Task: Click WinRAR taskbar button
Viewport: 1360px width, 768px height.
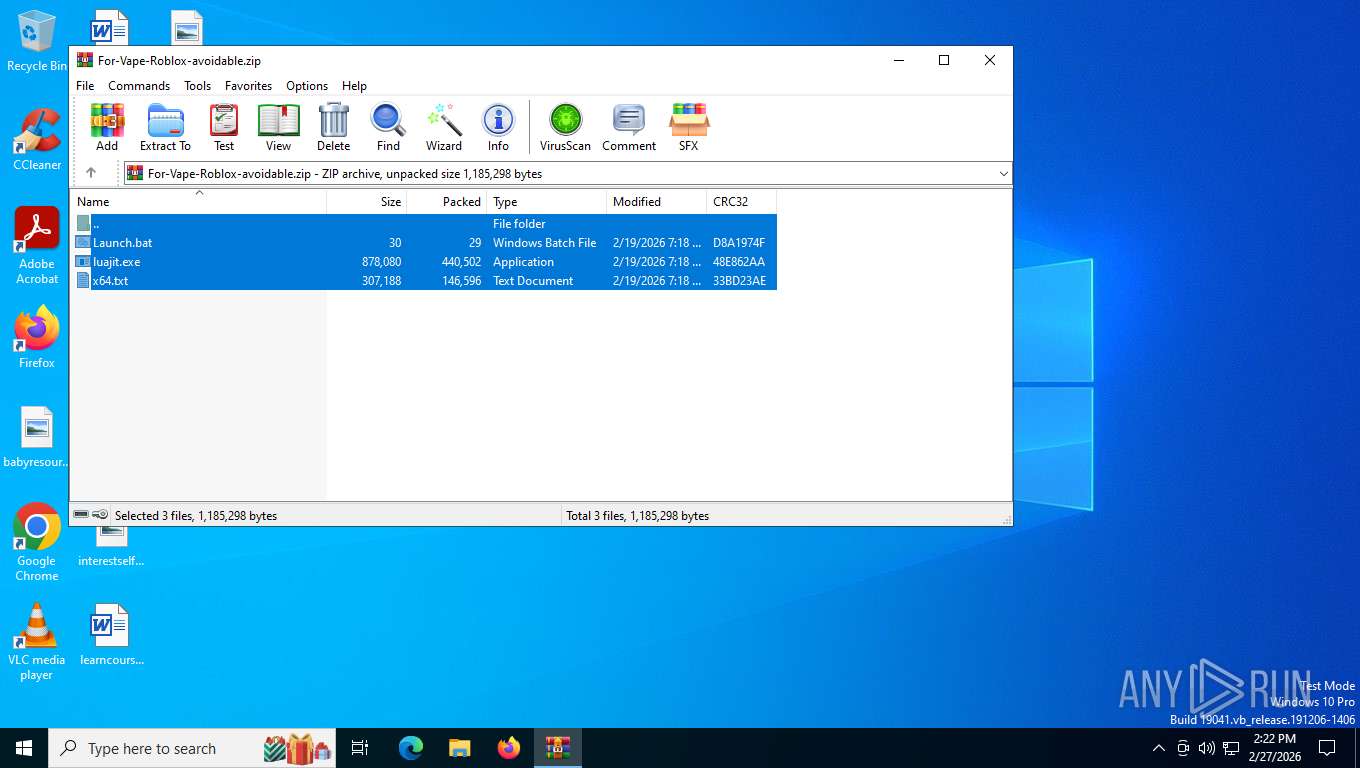Action: point(558,748)
